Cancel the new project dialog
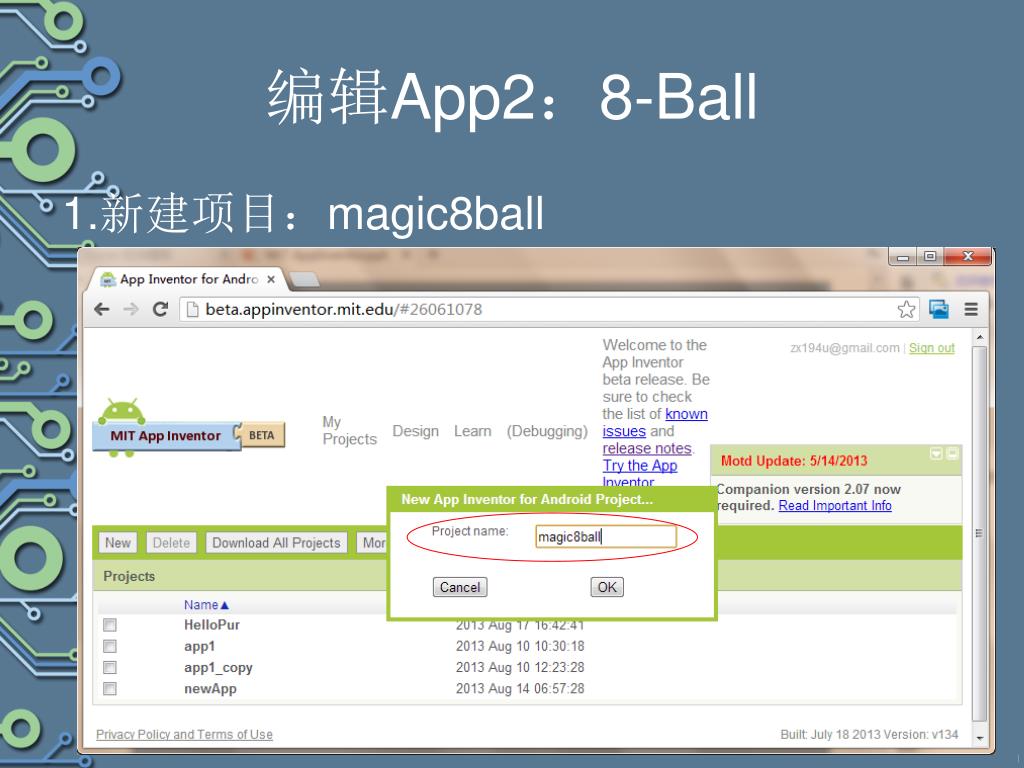The image size is (1024, 768). tap(460, 587)
